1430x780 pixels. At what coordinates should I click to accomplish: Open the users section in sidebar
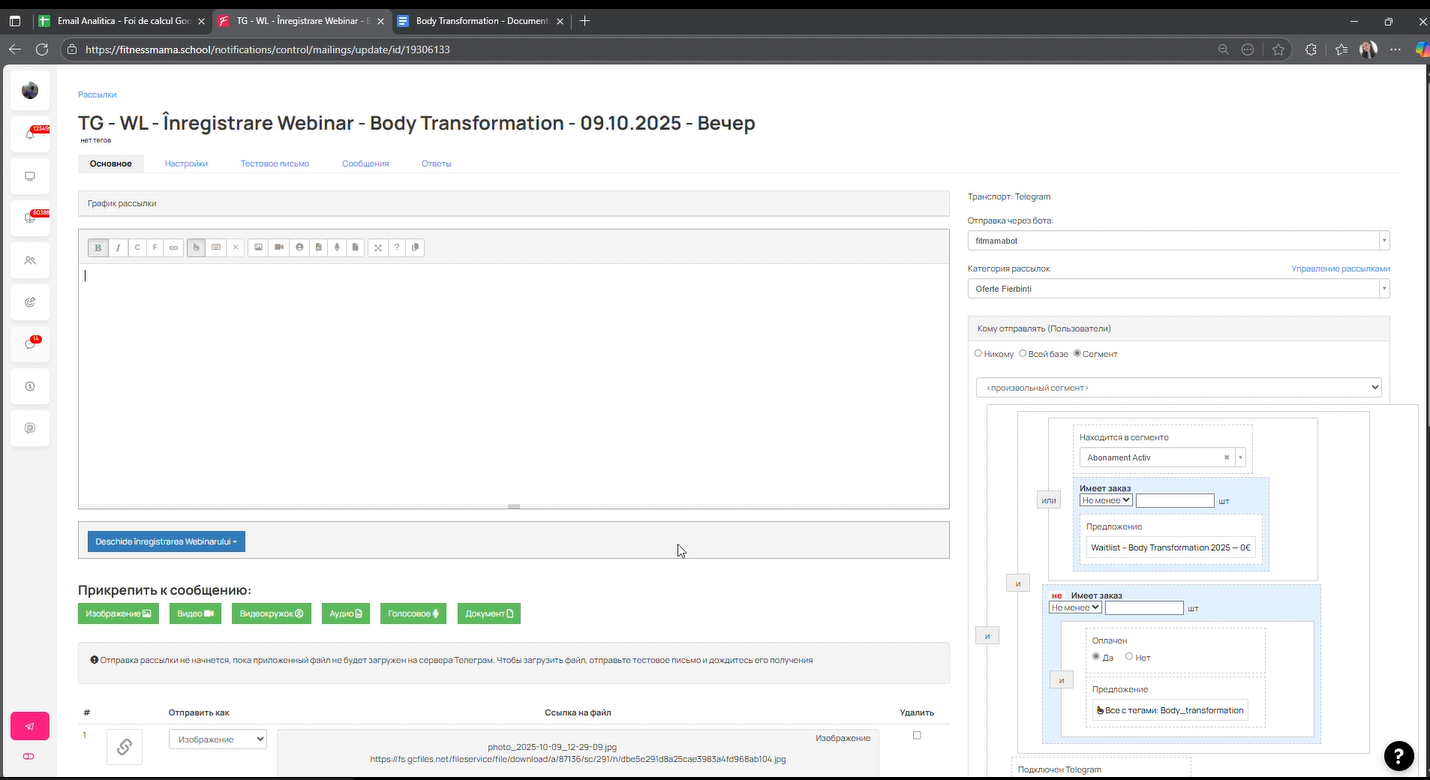point(30,260)
